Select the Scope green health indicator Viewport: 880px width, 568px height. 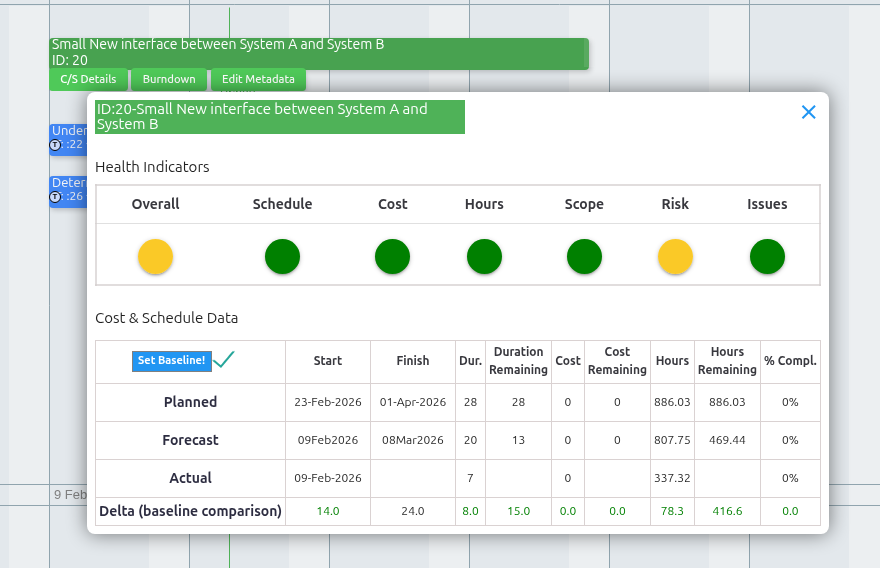point(584,256)
